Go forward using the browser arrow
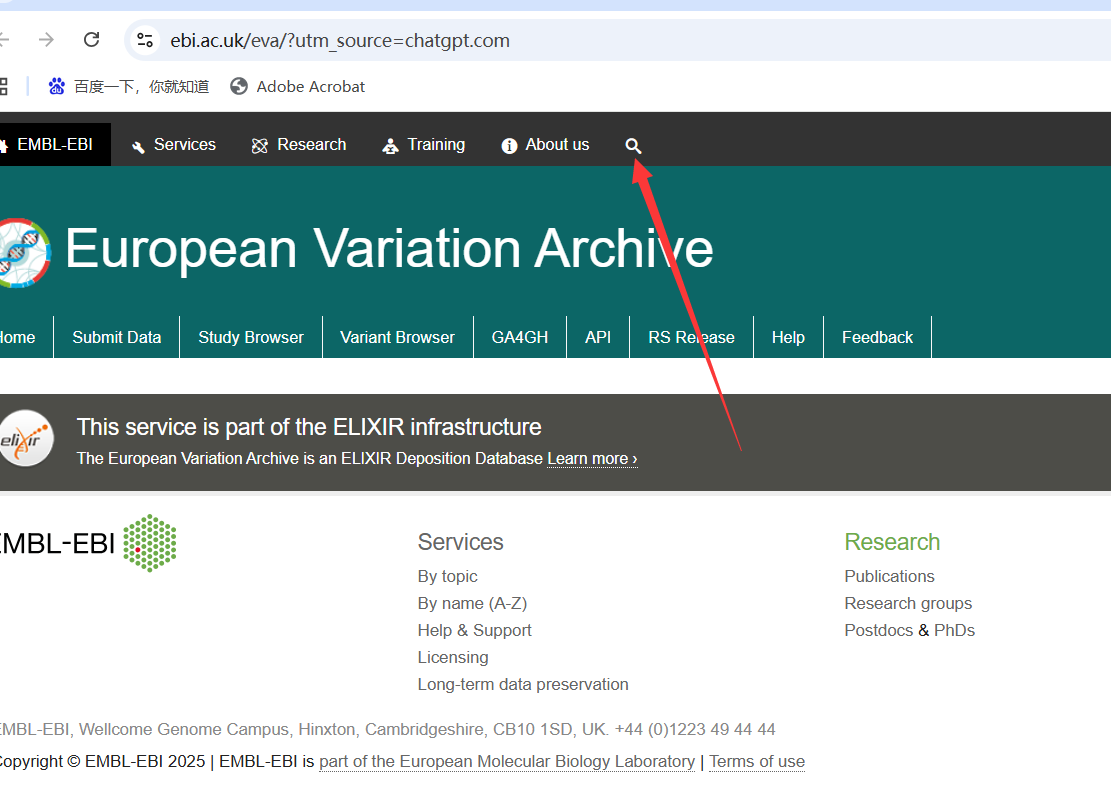 (x=46, y=40)
